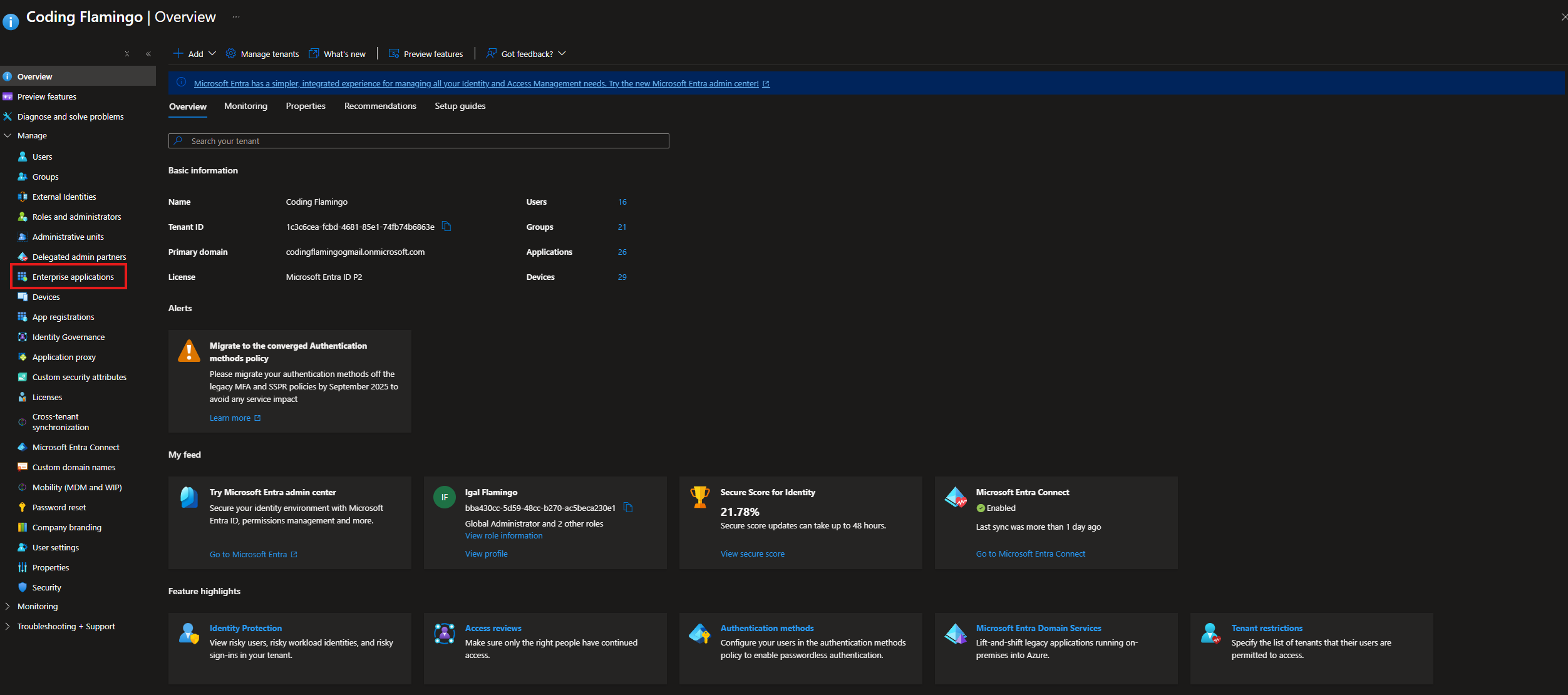The height and width of the screenshot is (695, 1568).
Task: Collapse the sidebar navigation pane
Action: [148, 54]
